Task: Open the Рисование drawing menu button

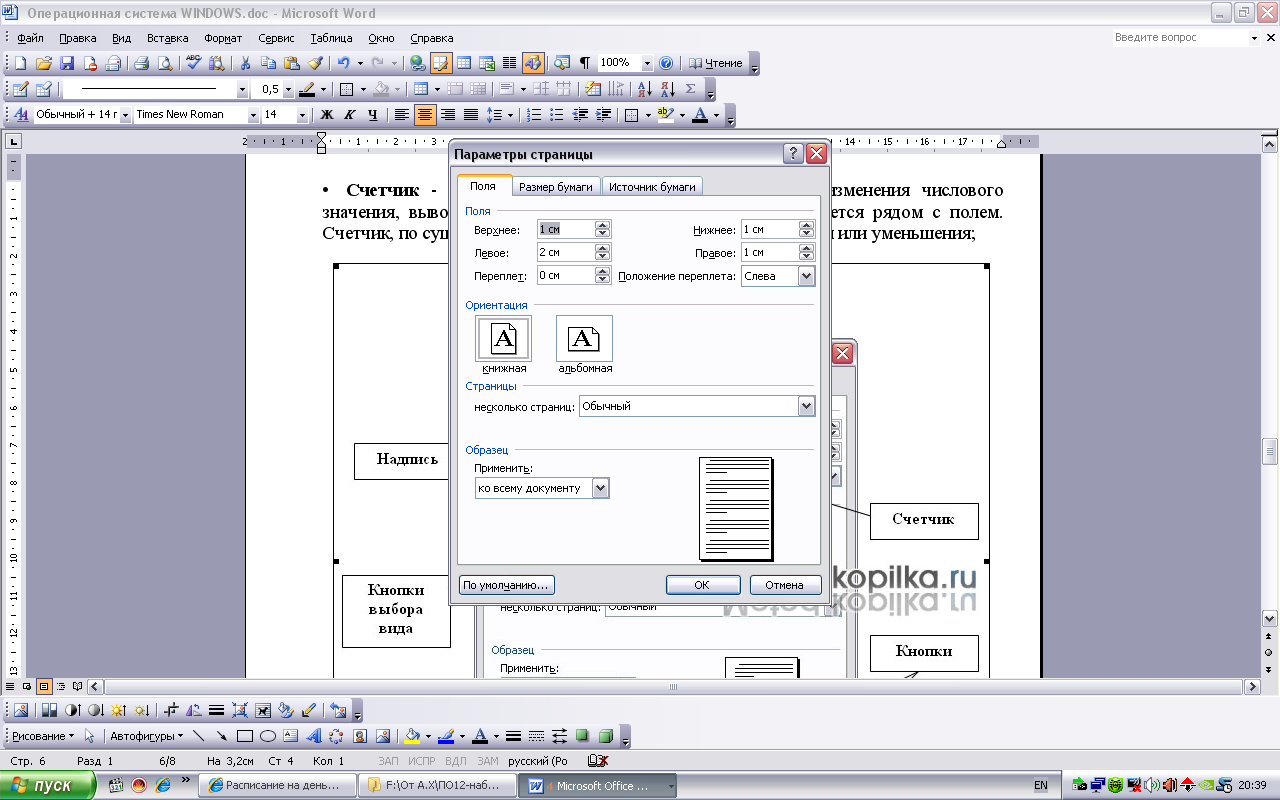Action: click(x=42, y=736)
